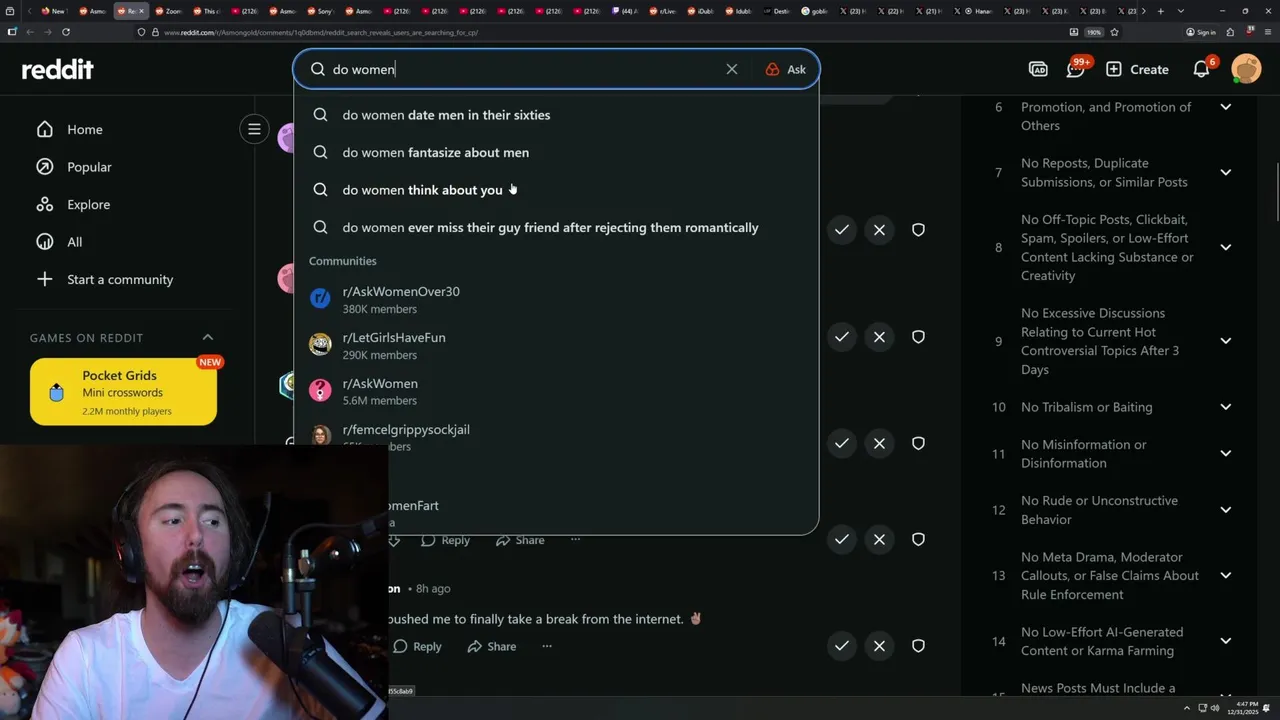Viewport: 1280px width, 720px height.
Task: Open r/AskWomenOver30 community
Action: click(x=556, y=299)
